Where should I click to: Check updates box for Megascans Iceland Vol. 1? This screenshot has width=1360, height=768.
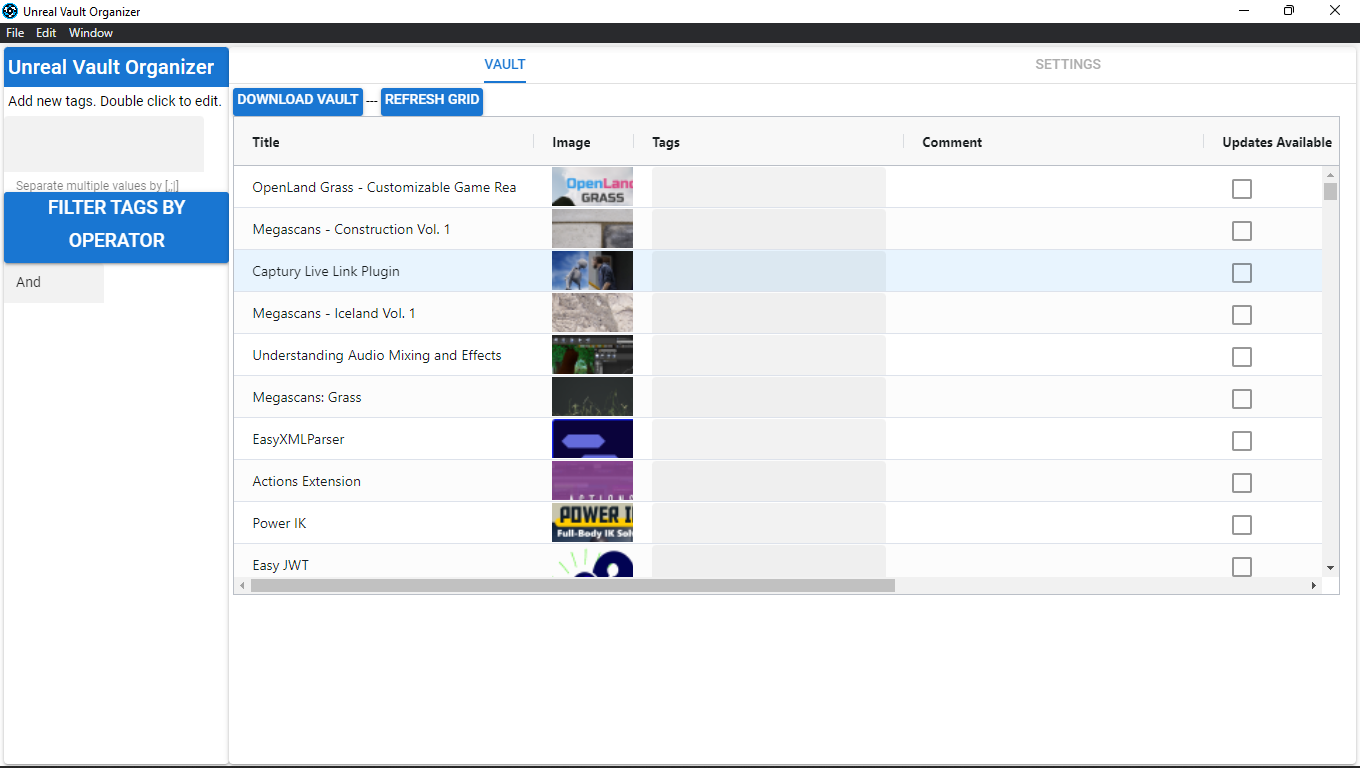[x=1242, y=315]
